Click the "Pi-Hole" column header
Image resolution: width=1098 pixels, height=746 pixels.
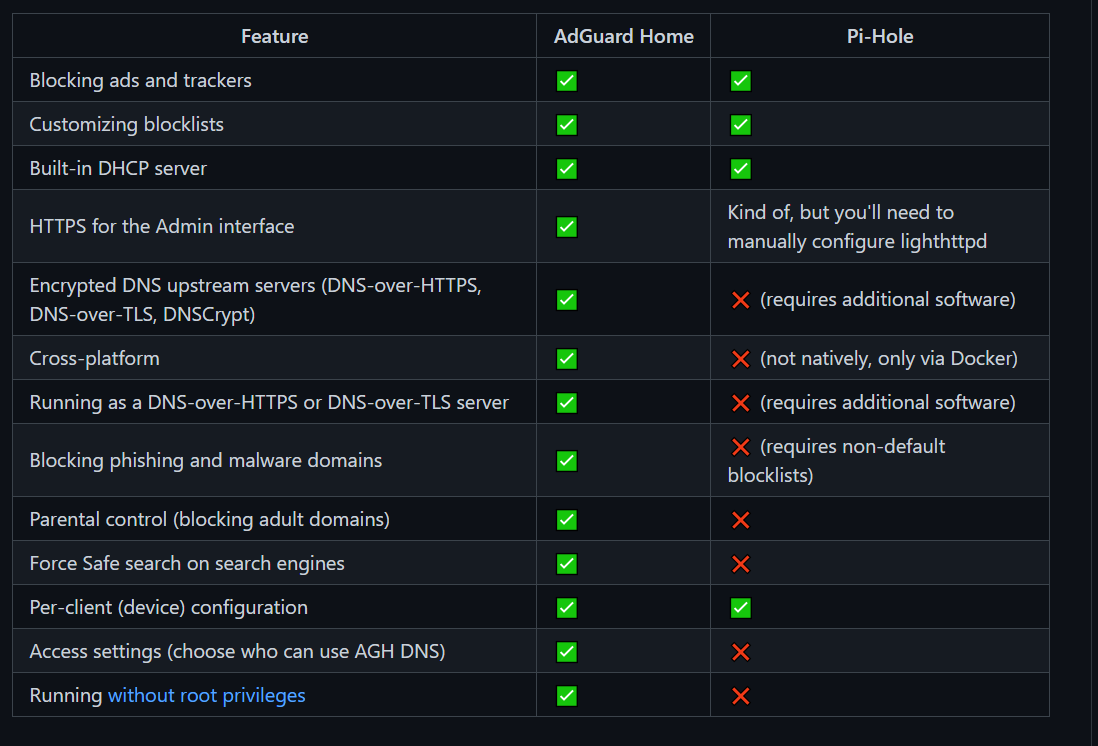880,36
